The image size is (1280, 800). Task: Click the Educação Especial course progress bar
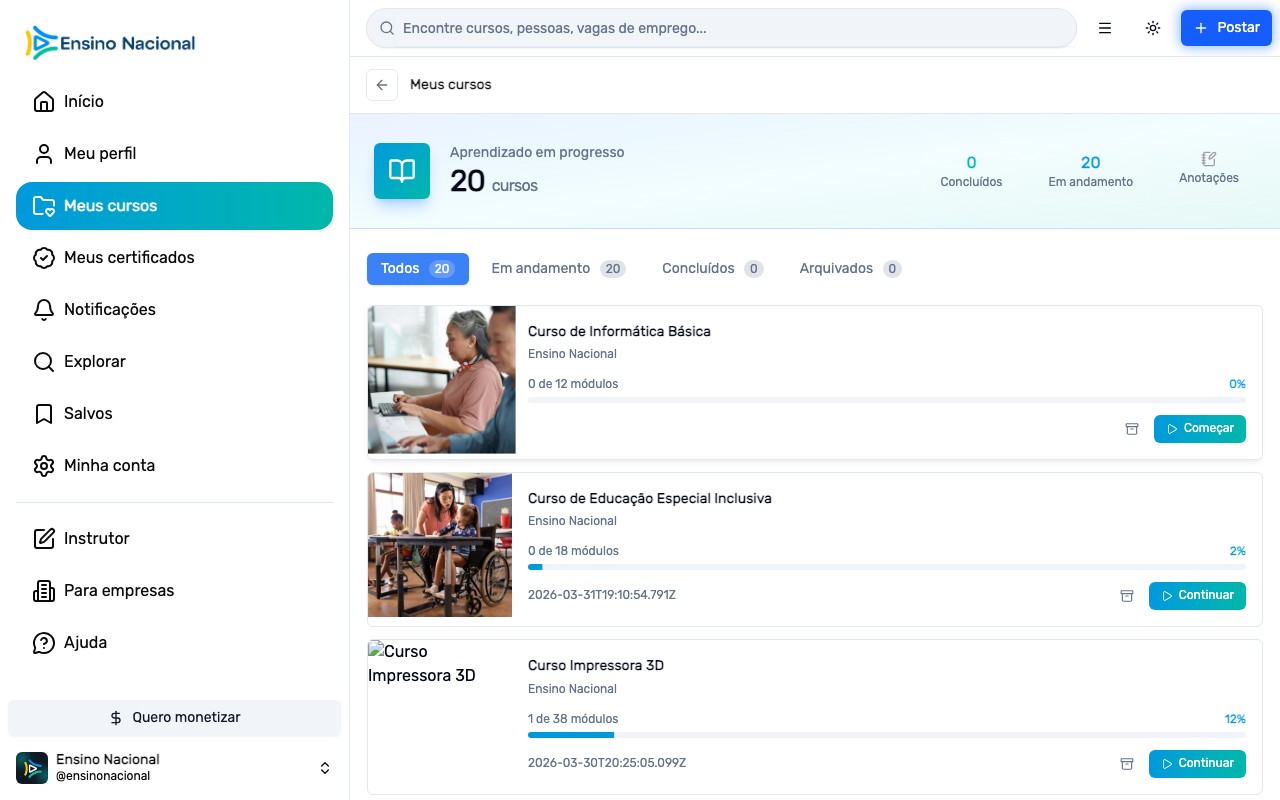tap(886, 567)
